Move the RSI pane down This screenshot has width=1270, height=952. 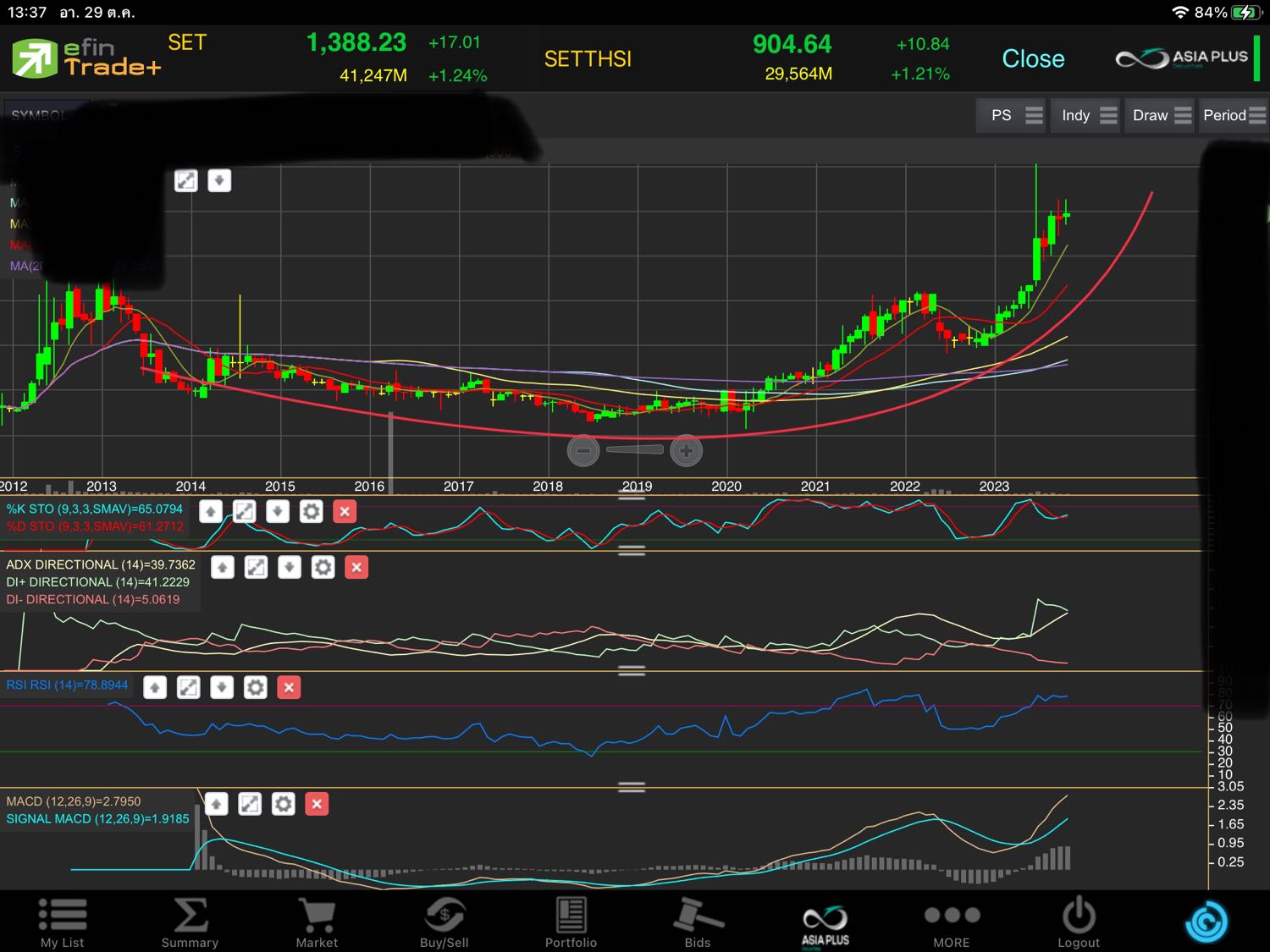(222, 687)
